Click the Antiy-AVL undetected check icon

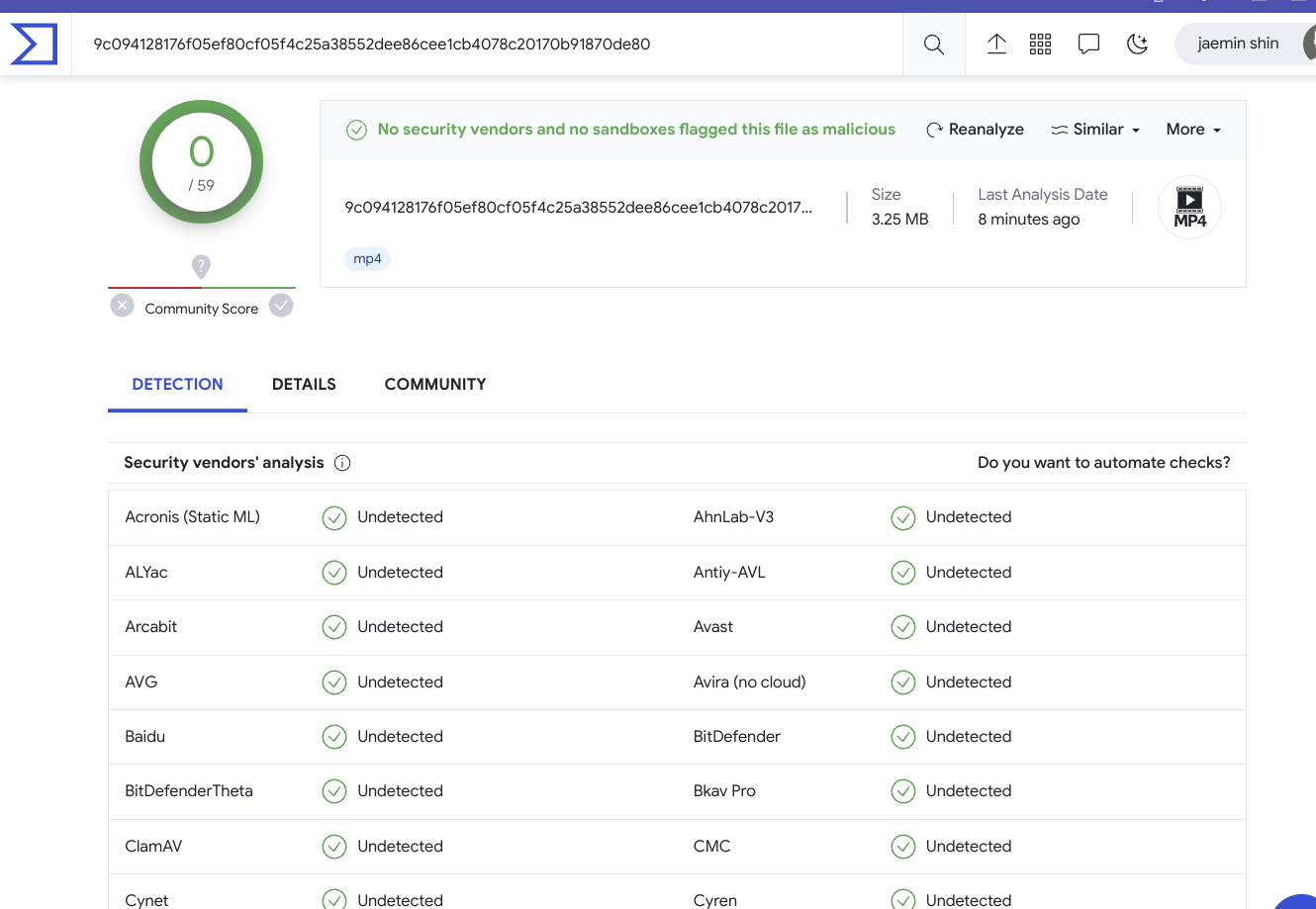[903, 573]
